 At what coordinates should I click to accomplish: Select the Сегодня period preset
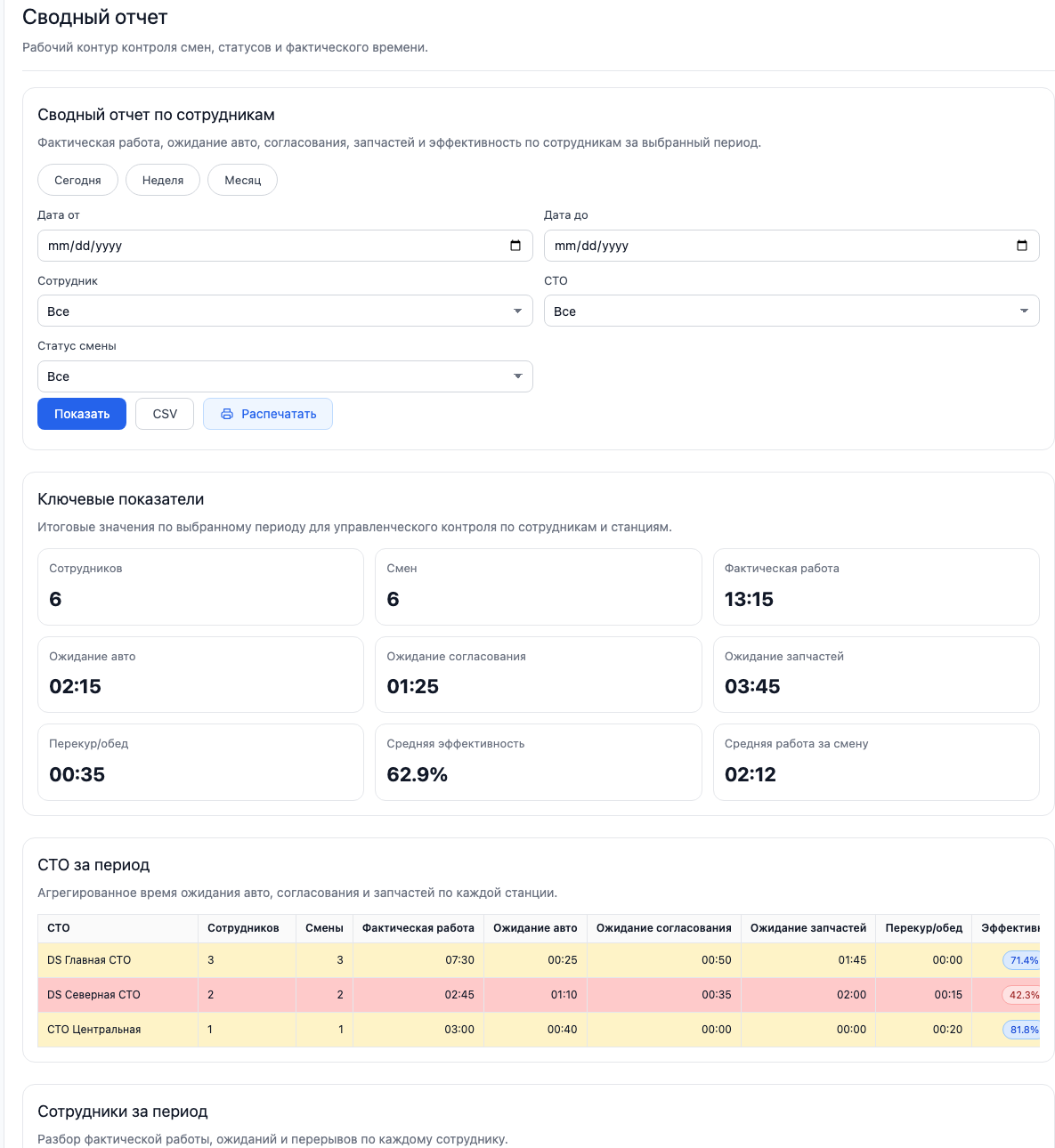[77, 180]
